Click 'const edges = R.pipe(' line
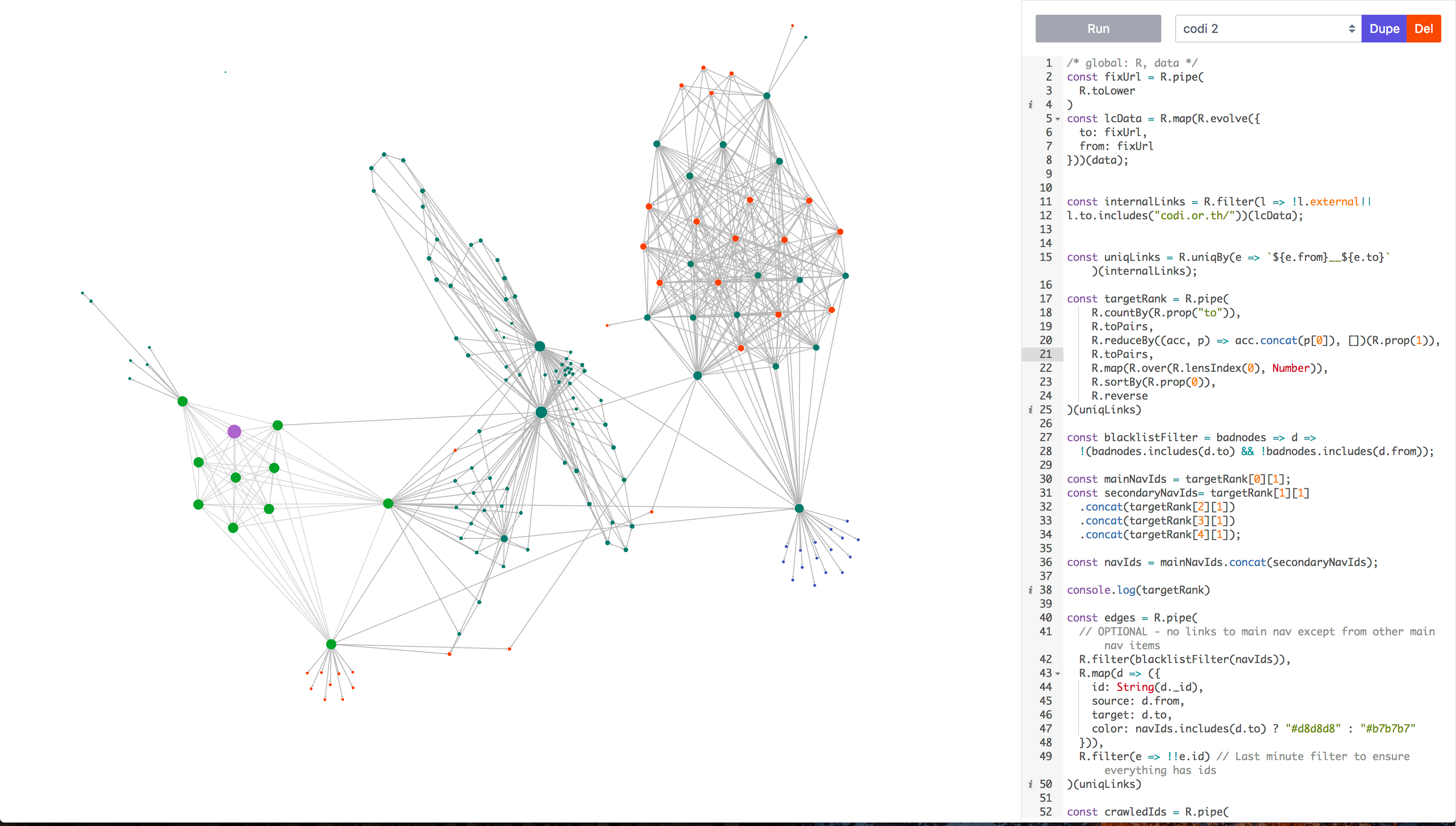The image size is (1456, 826). [1131, 618]
